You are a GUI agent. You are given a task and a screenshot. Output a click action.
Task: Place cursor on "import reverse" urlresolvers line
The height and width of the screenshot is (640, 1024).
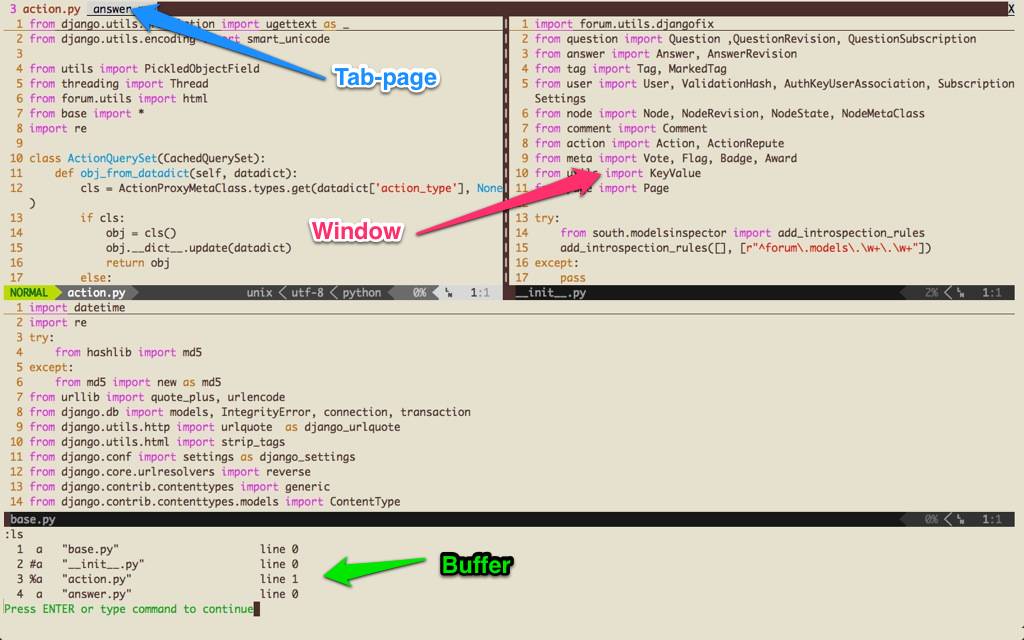click(x=170, y=472)
